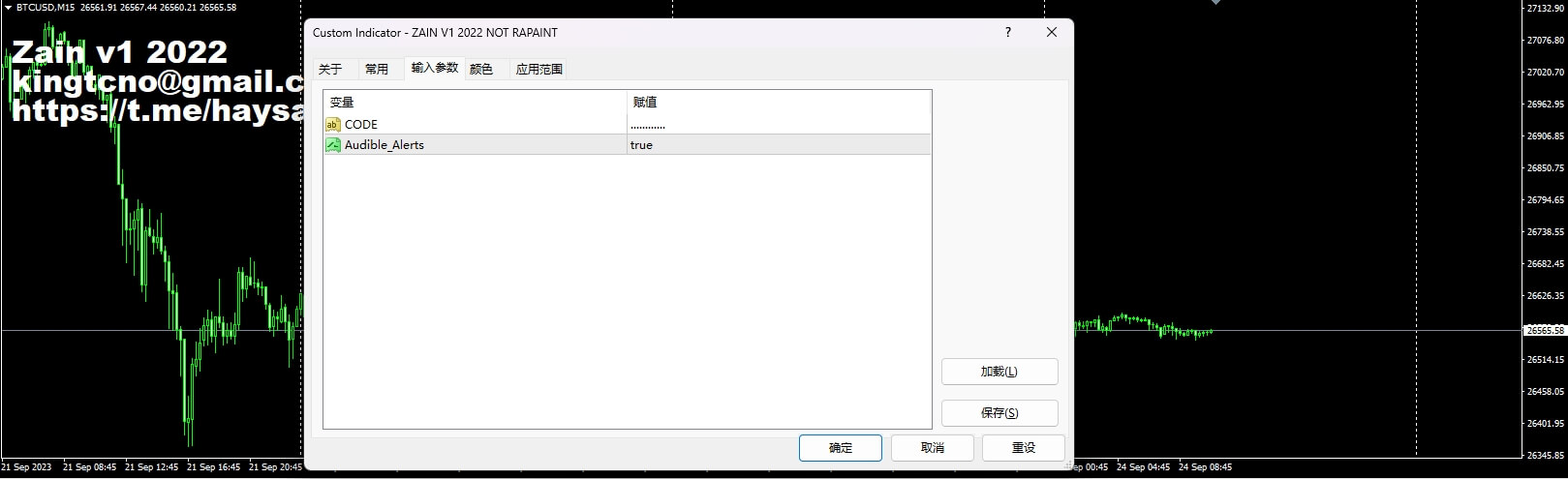The height and width of the screenshot is (479, 1568).
Task: Click the 21 Sep 12:45 time label
Action: tap(152, 467)
